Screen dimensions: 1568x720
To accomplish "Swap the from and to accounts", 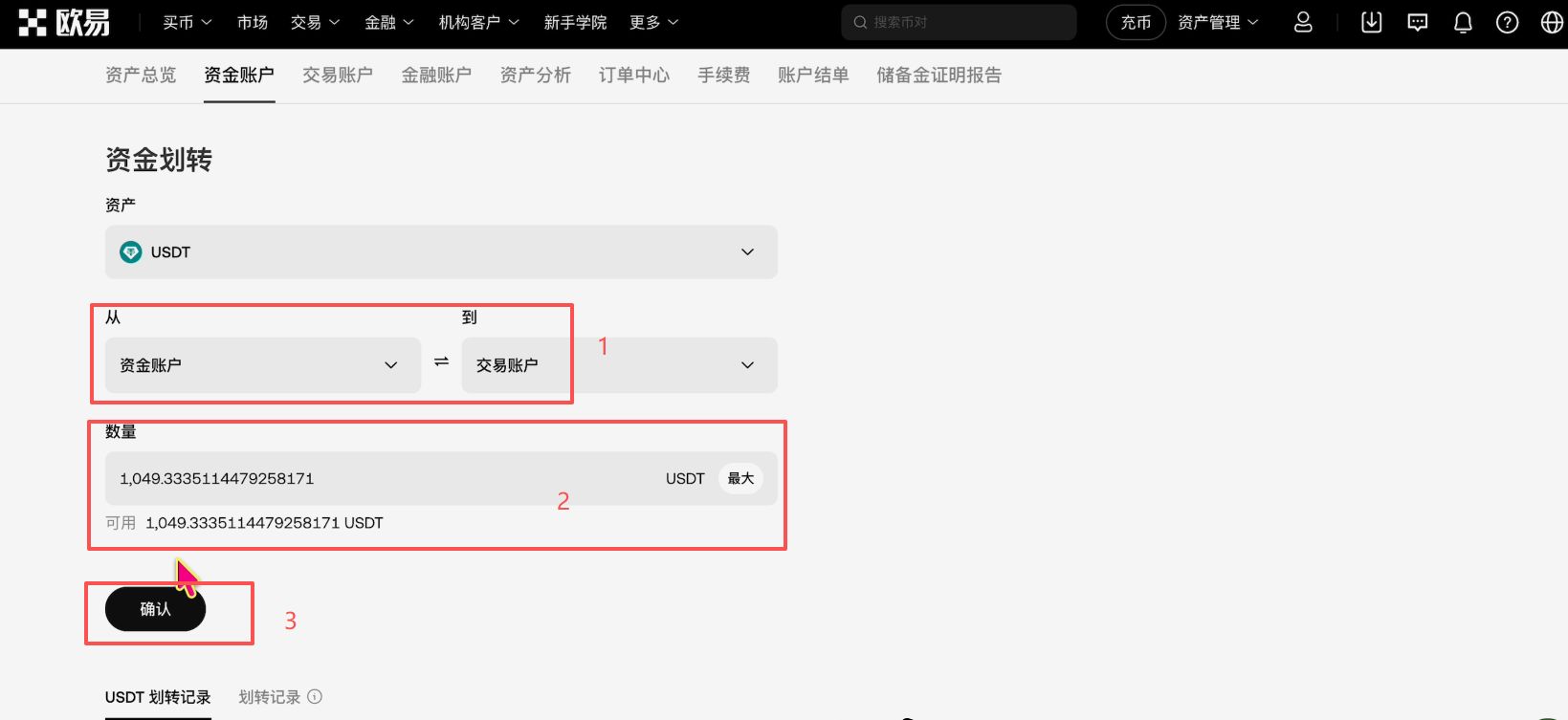I will 441,362.
